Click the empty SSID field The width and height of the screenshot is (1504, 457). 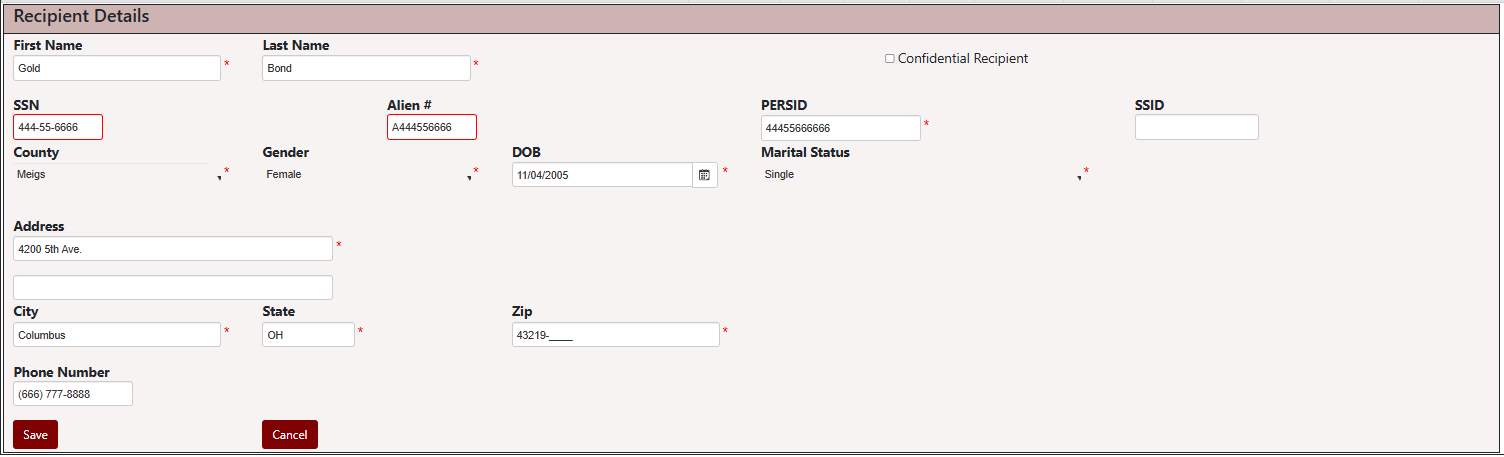[x=1196, y=128]
